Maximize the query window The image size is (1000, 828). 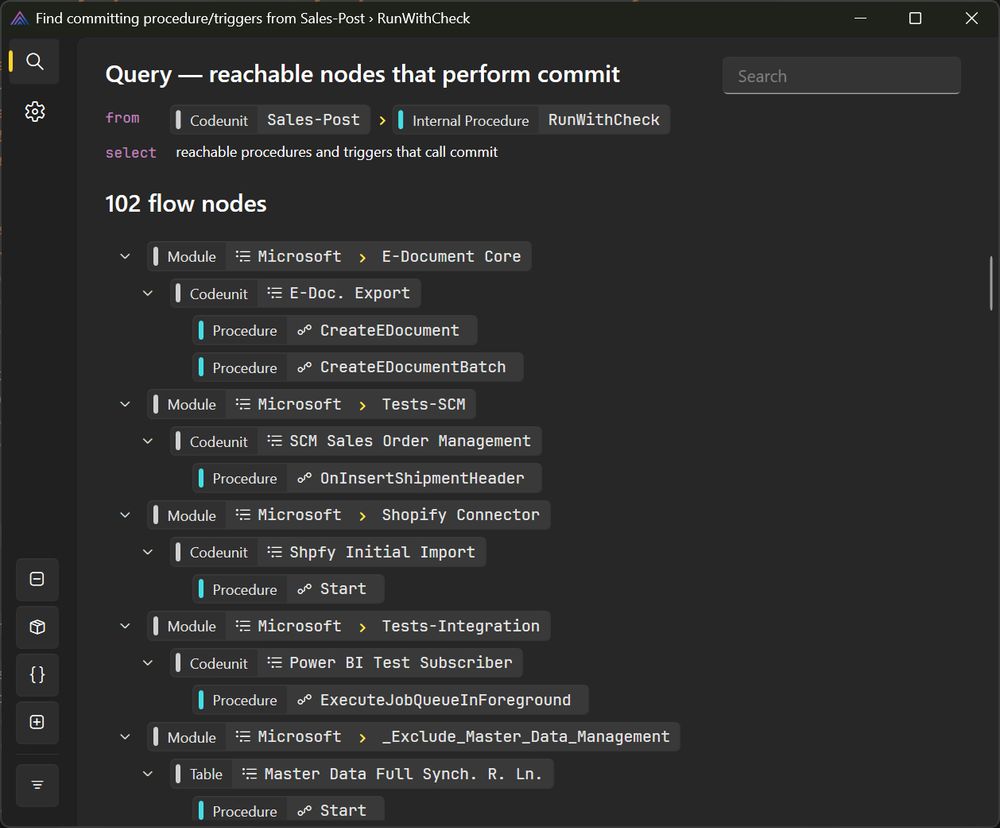click(x=915, y=18)
